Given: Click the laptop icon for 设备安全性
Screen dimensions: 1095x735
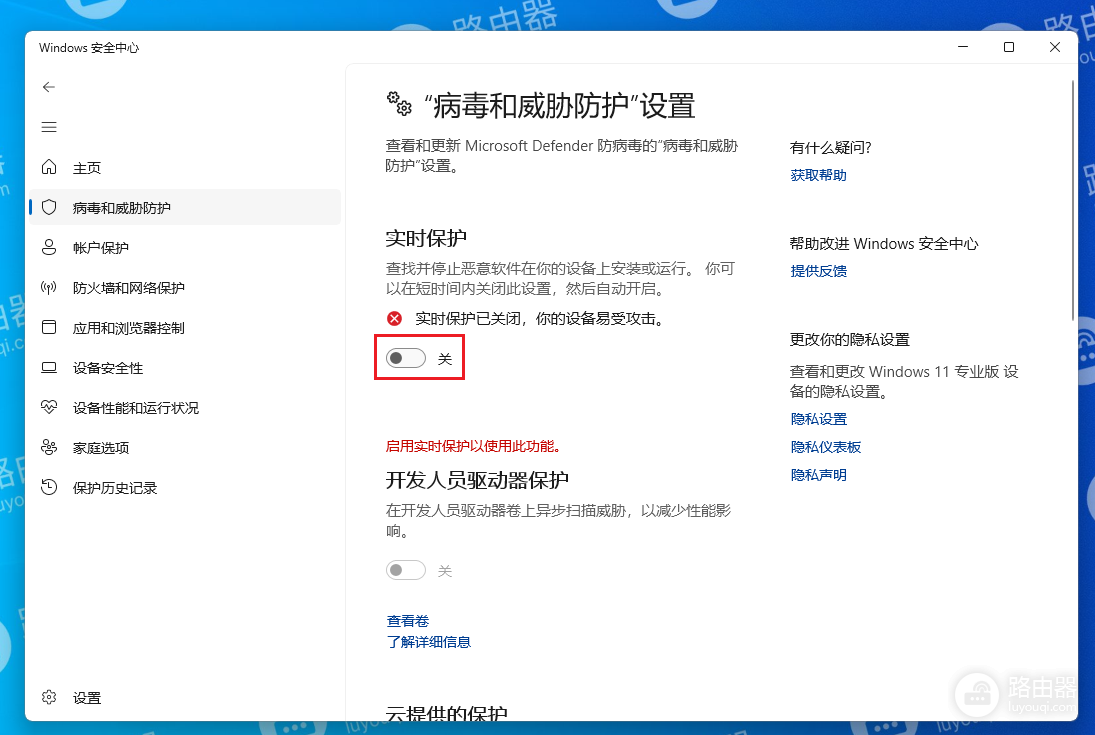Looking at the screenshot, I should click(48, 367).
